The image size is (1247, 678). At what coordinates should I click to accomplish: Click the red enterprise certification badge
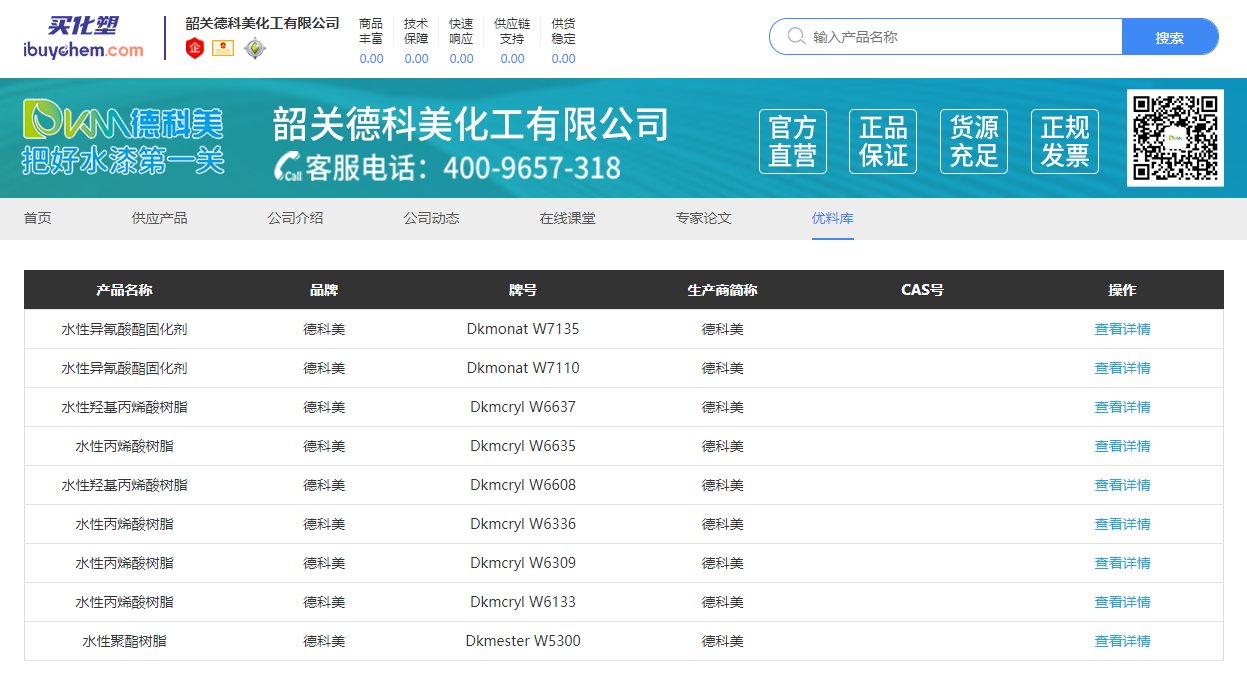195,48
